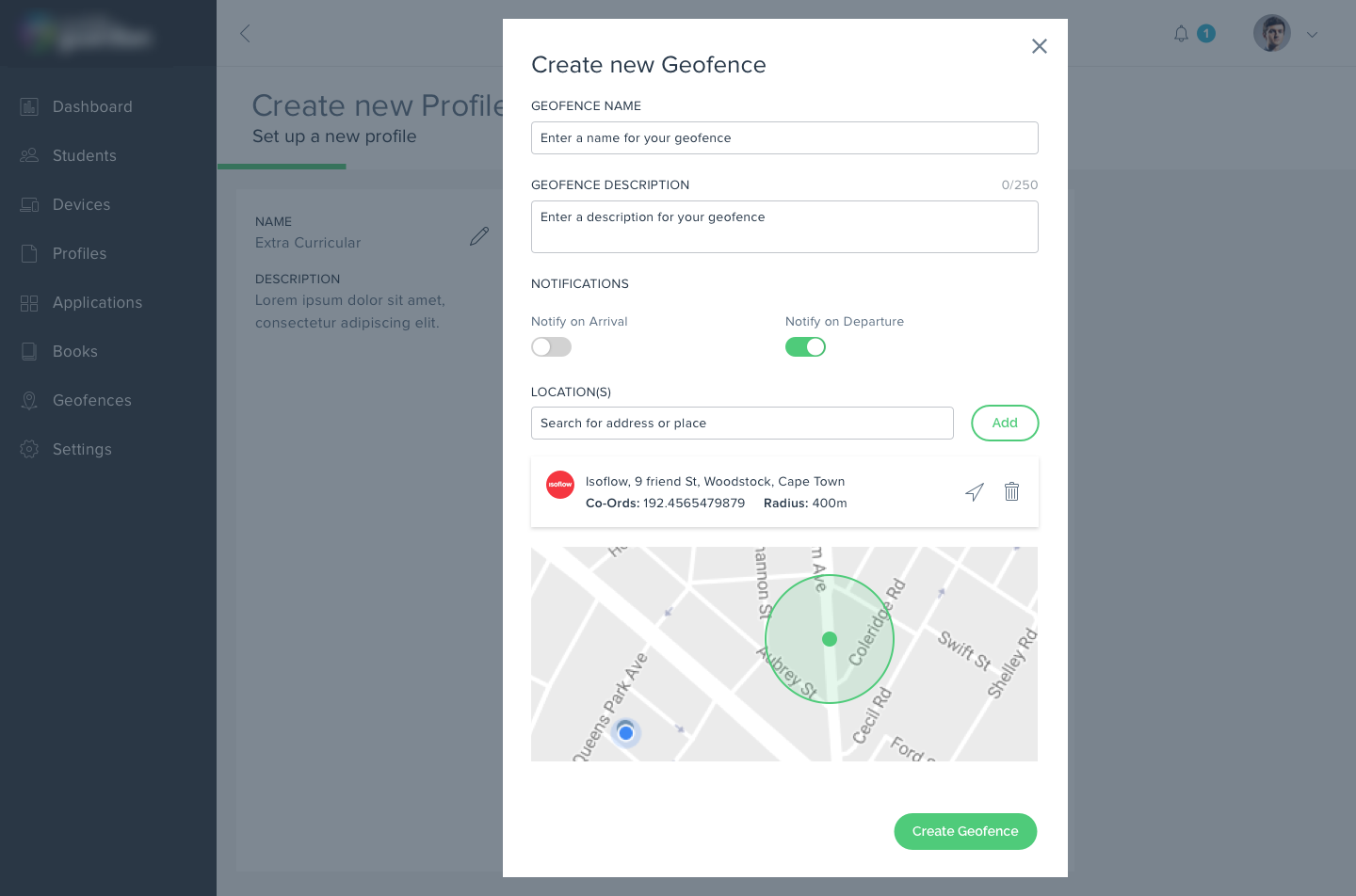Screen dimensions: 1356x896
Task: Open Geofences in the sidebar
Action: (91, 401)
